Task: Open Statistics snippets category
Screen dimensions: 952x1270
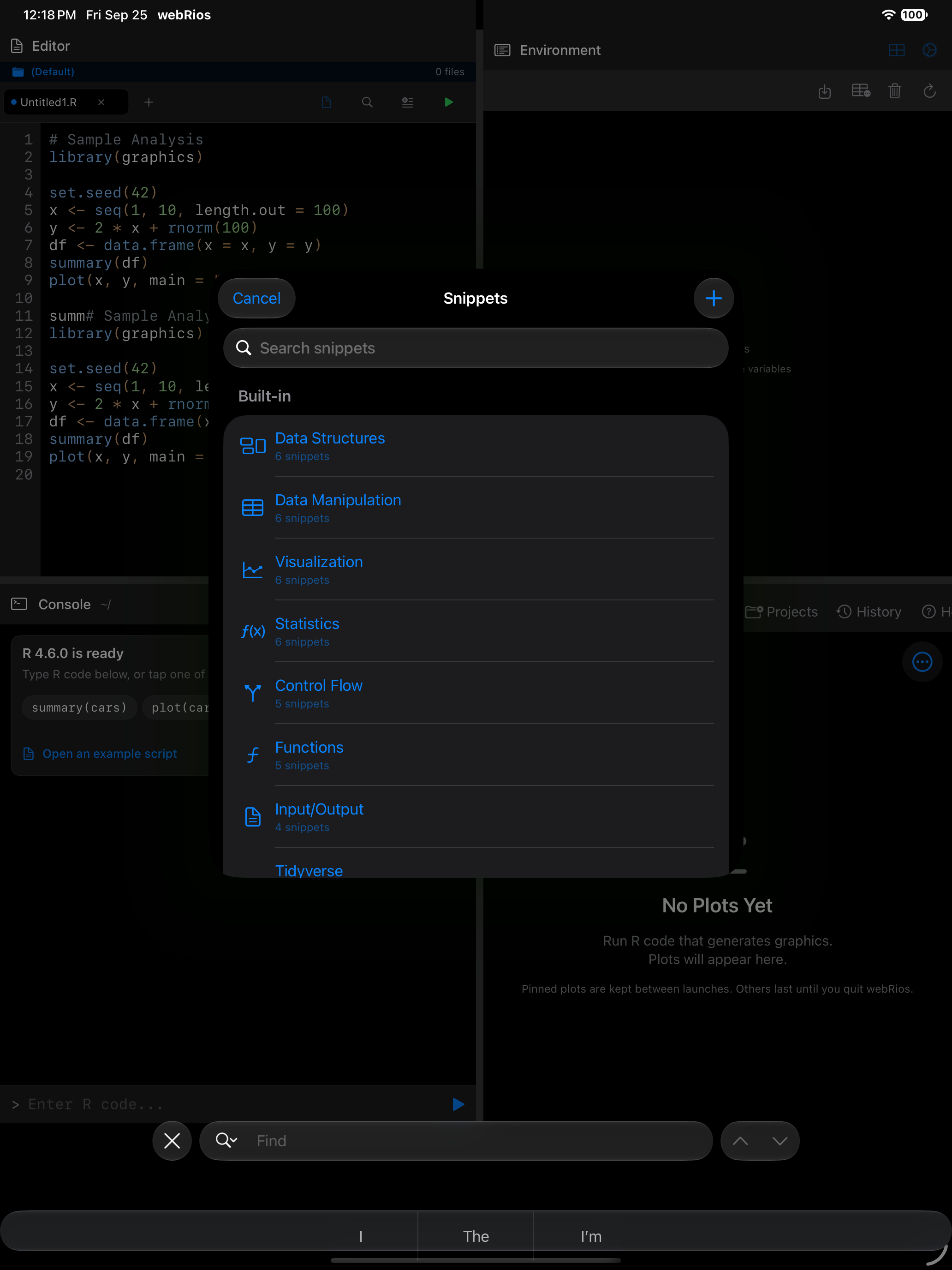Action: tap(476, 632)
